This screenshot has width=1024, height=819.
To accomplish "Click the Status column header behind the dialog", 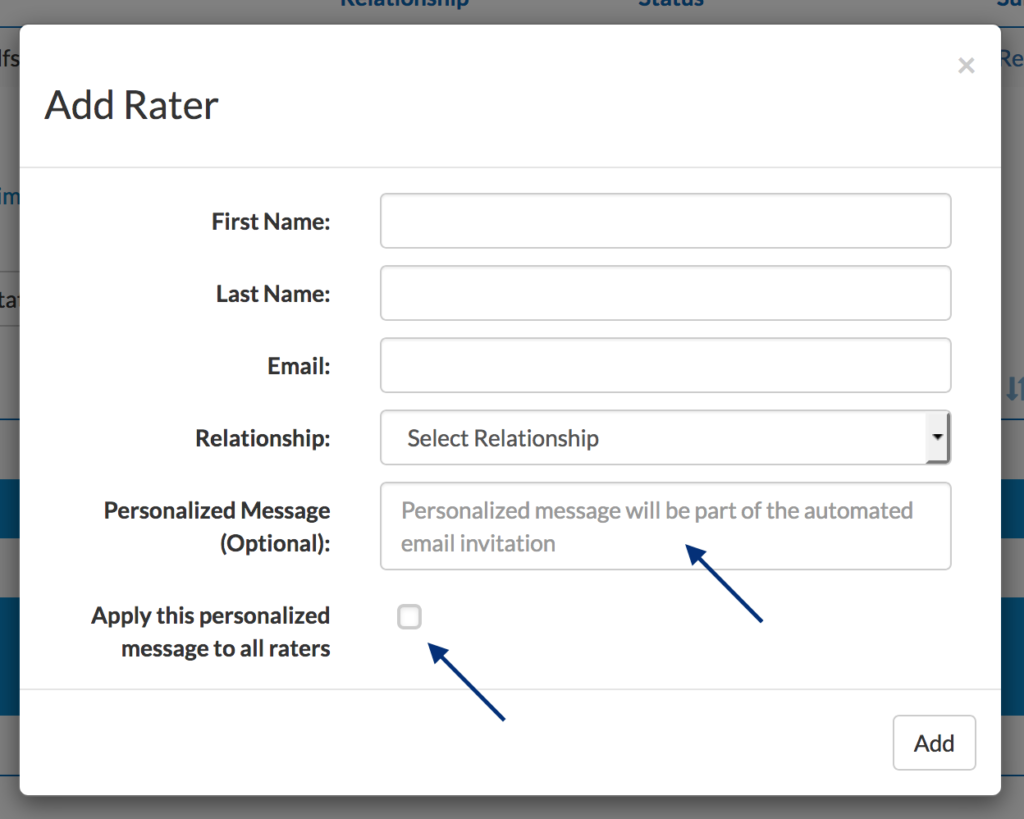I will pyautogui.click(x=671, y=3).
